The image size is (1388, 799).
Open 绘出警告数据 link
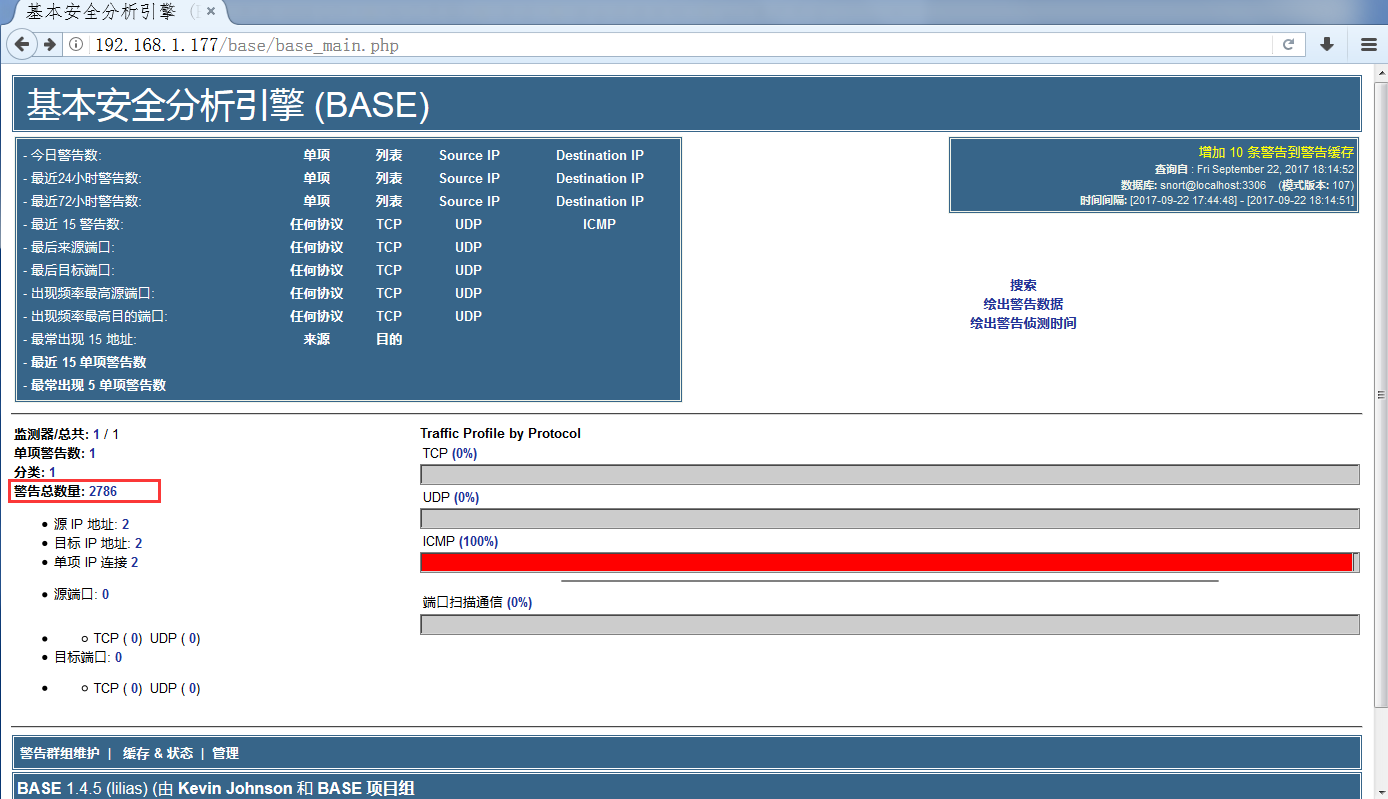coord(1023,304)
